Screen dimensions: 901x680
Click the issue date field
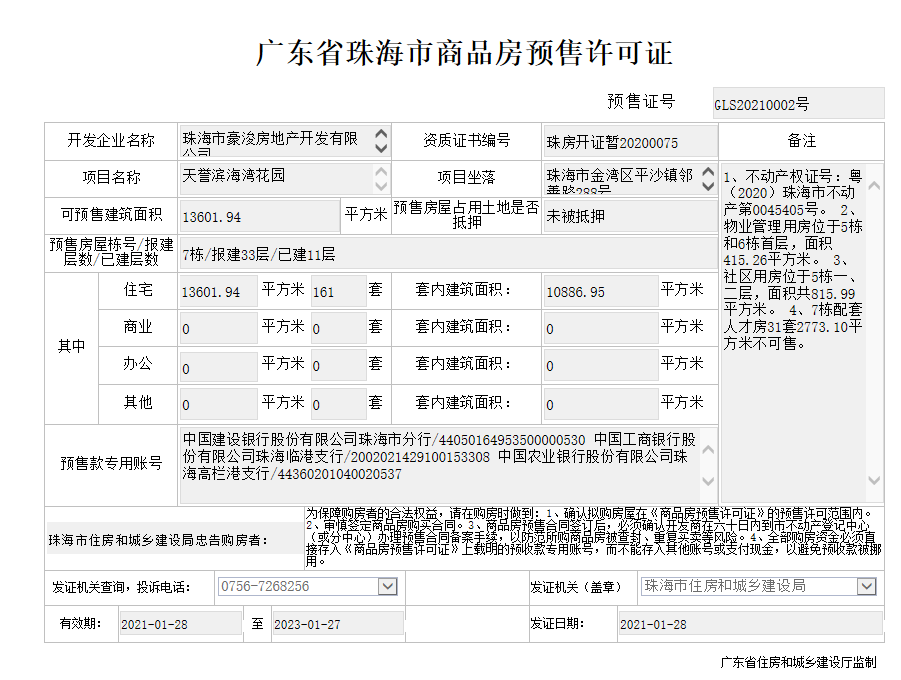tap(749, 624)
